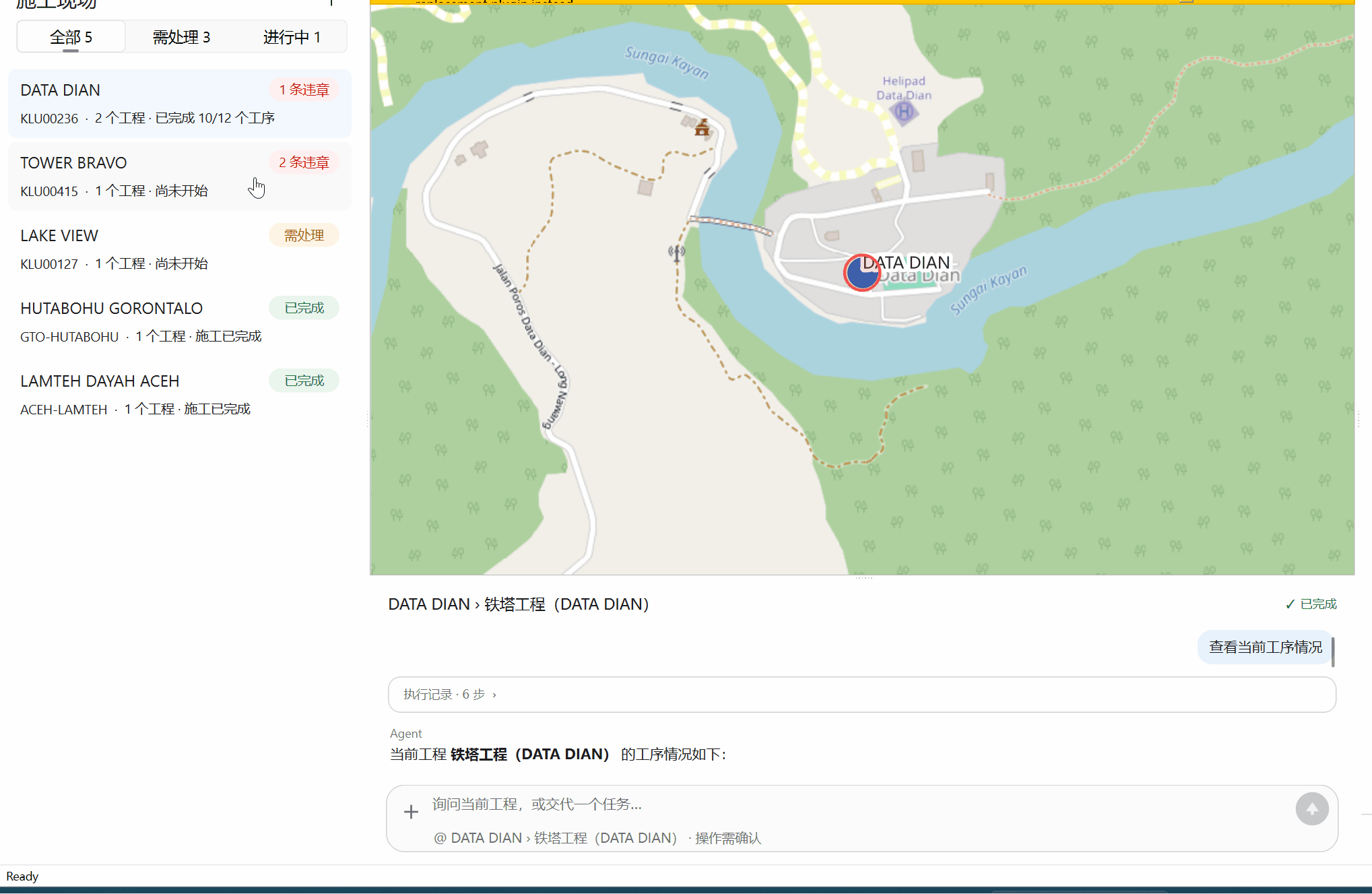
Task: Click the Agent label in chat
Action: point(406,734)
